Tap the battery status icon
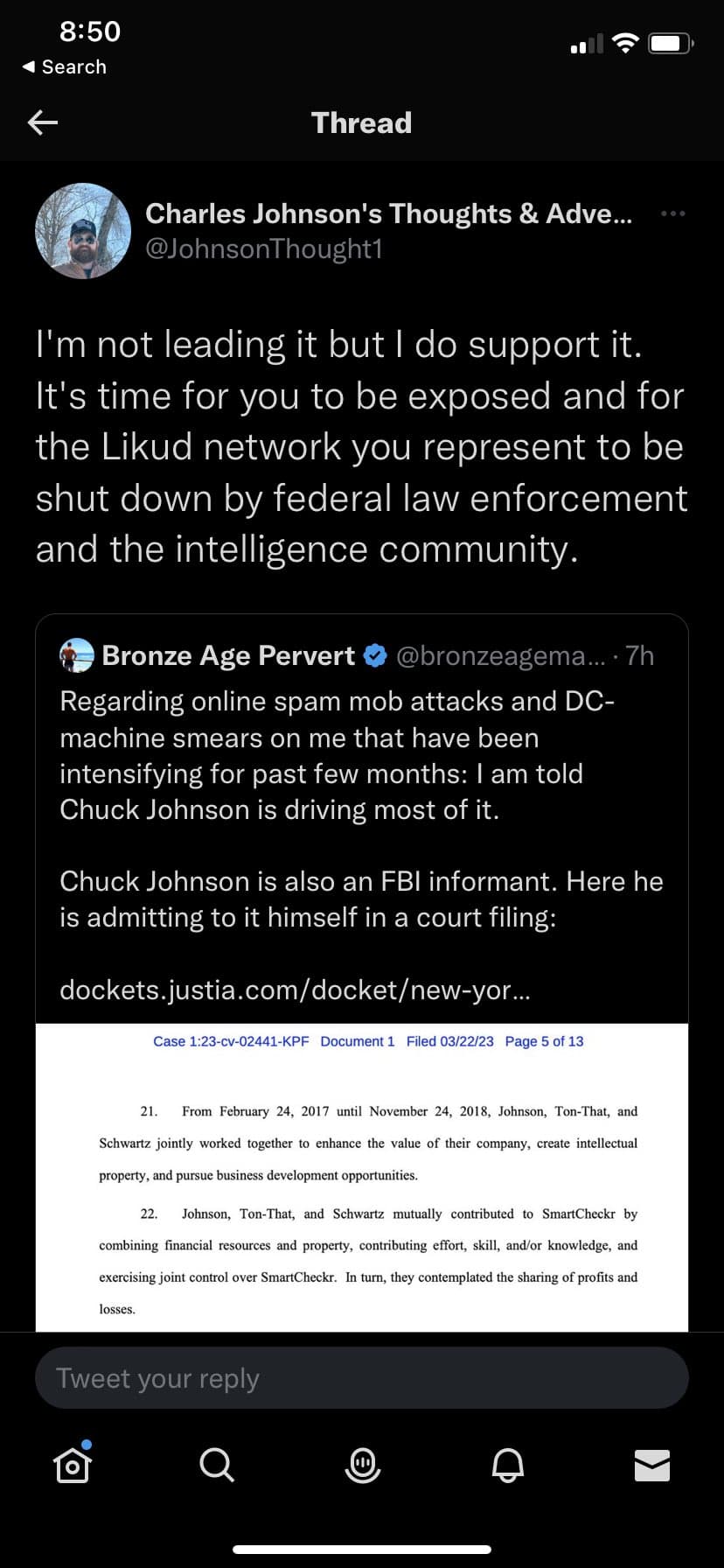 pos(671,43)
